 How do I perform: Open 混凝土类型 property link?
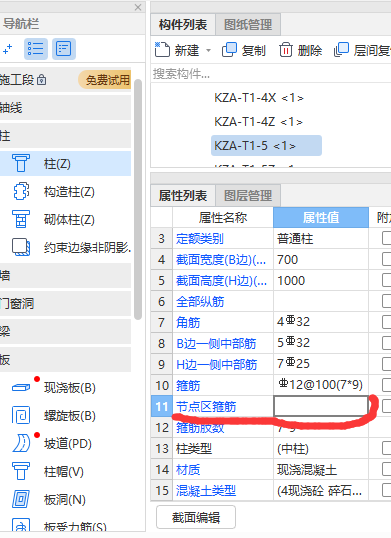point(206,491)
